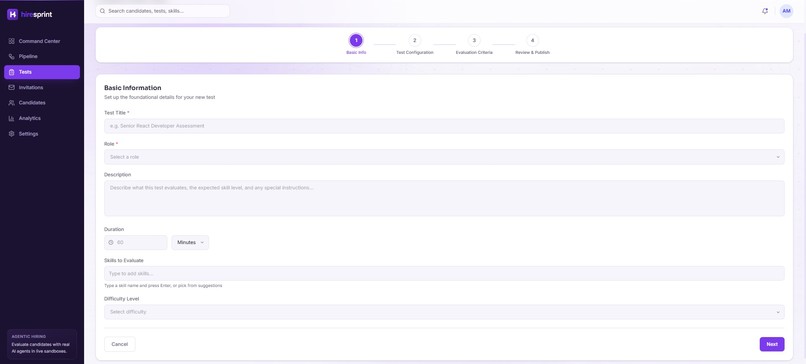
Task: Focus the Test Title input field
Action: click(444, 126)
